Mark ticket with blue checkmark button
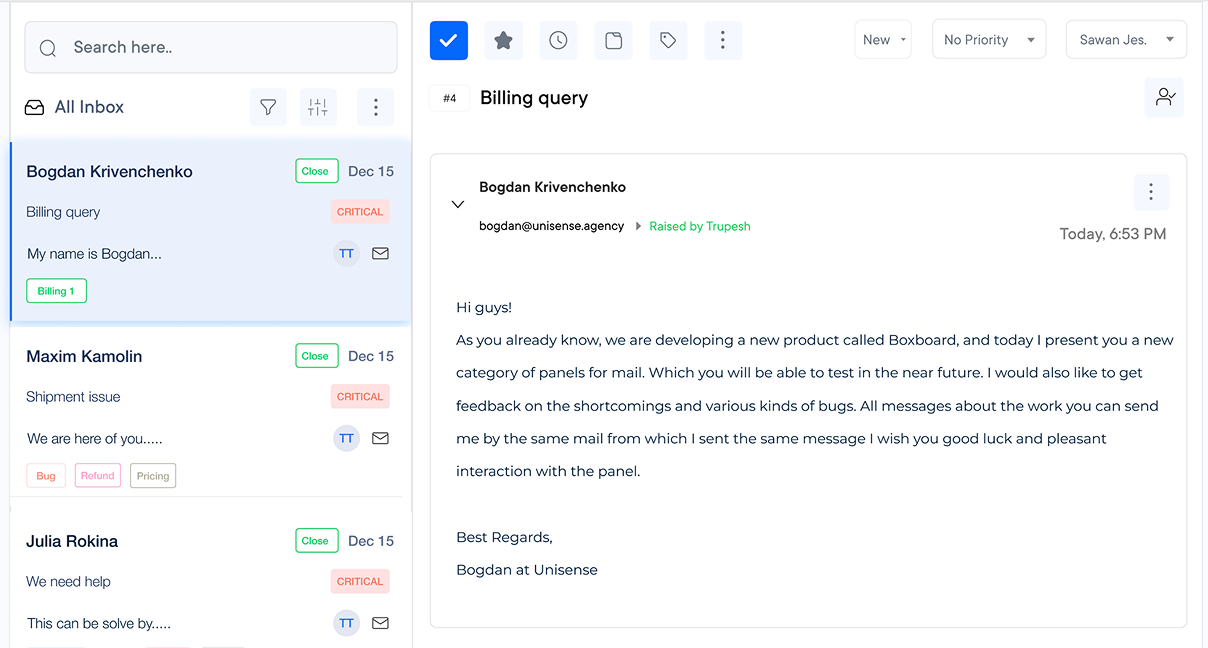 tap(449, 40)
